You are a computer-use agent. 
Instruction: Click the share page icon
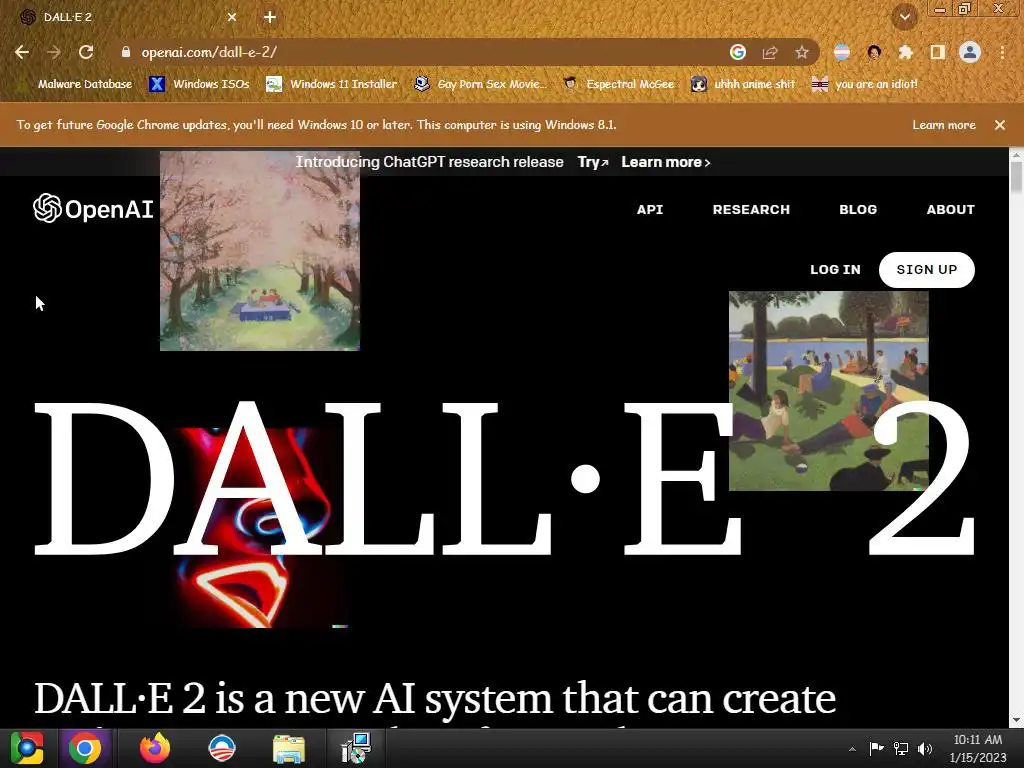click(x=770, y=52)
